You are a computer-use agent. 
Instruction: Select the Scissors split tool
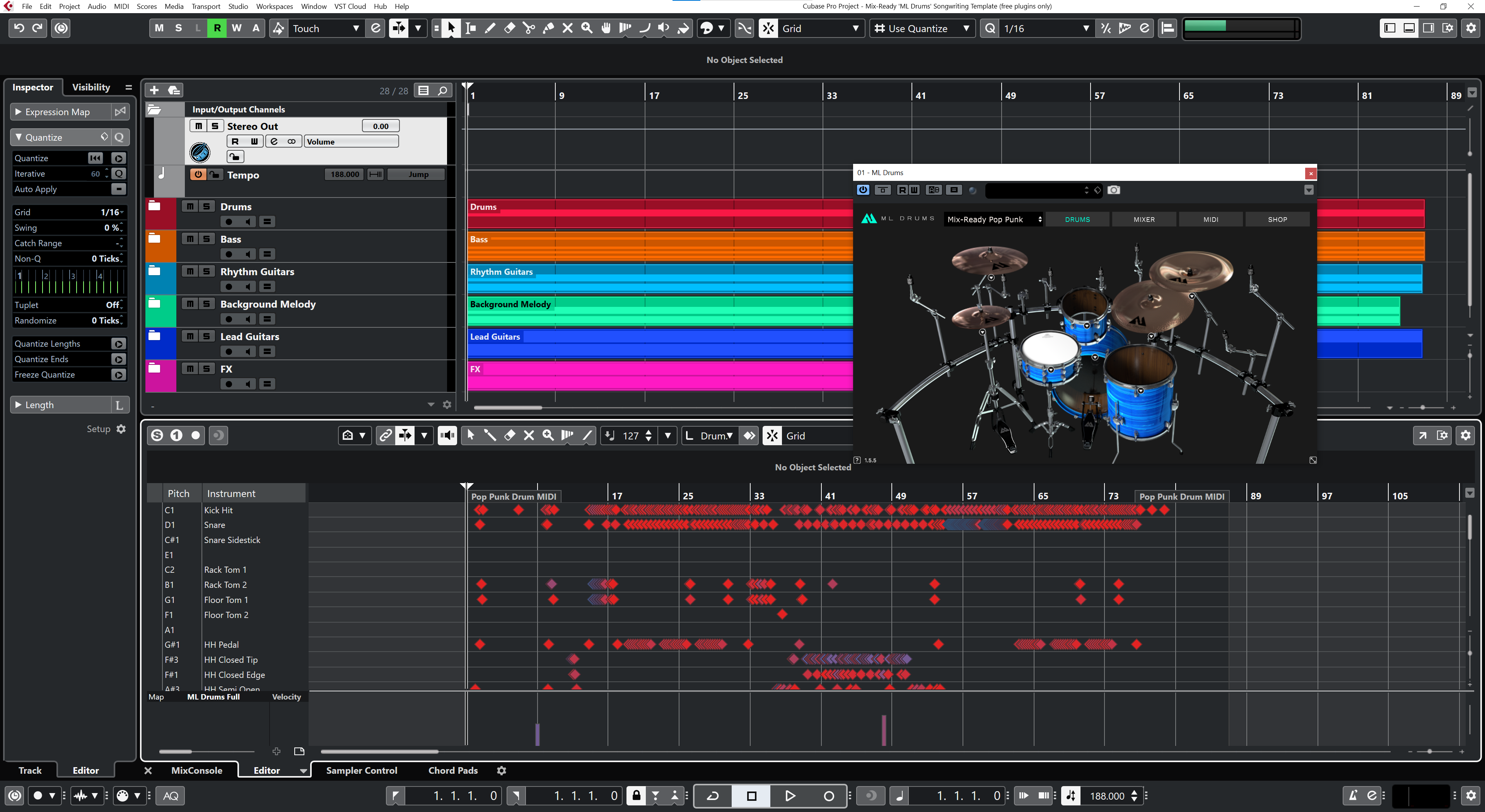click(x=529, y=28)
